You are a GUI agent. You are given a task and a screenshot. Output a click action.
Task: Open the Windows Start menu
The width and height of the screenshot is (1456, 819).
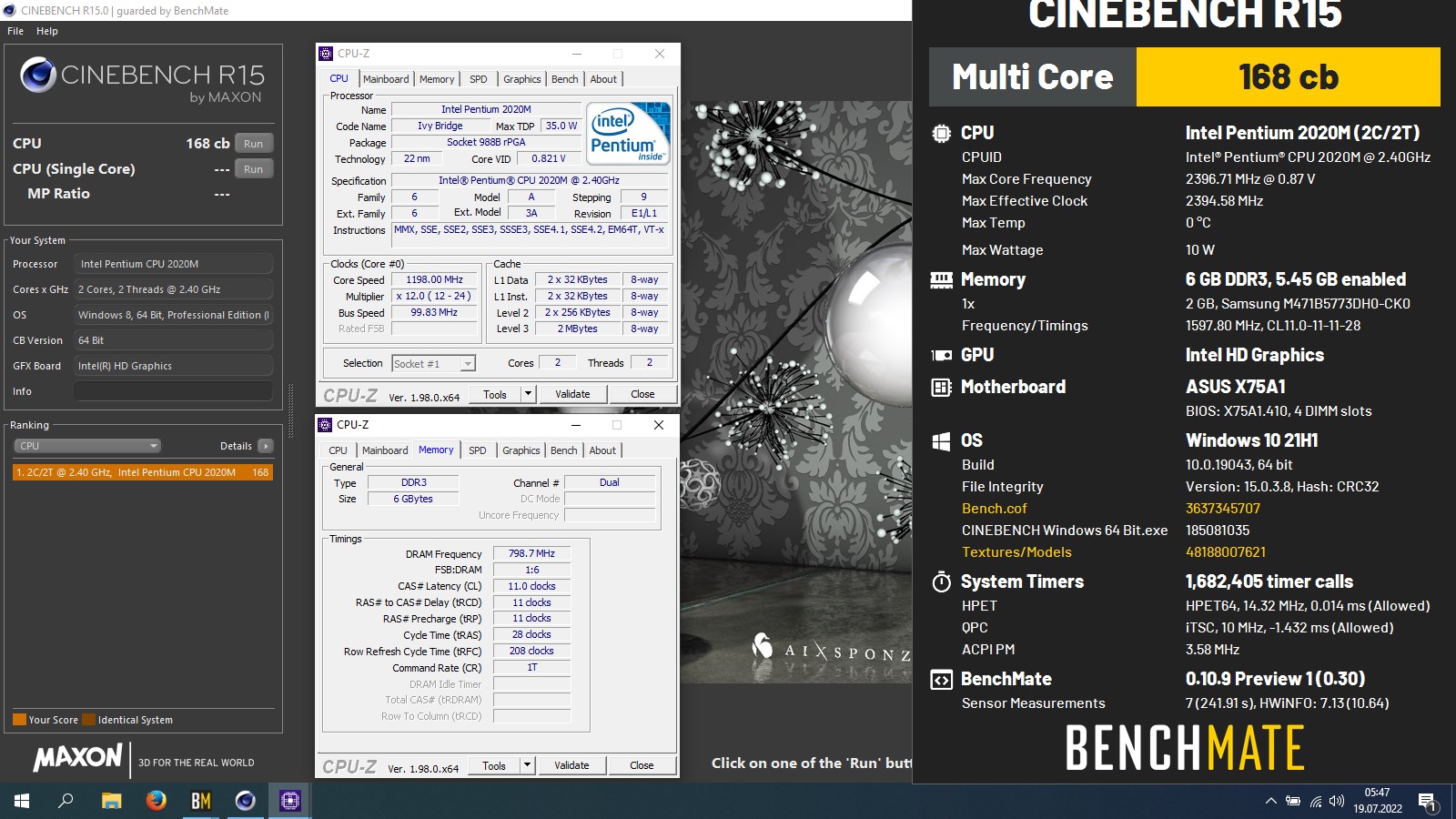(22, 801)
